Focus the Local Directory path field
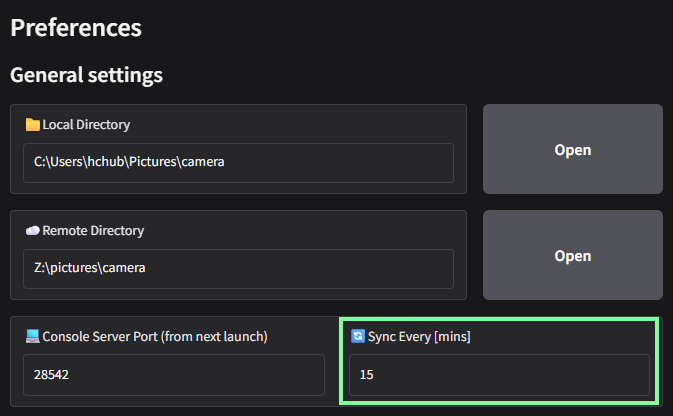The image size is (673, 416). [x=238, y=163]
